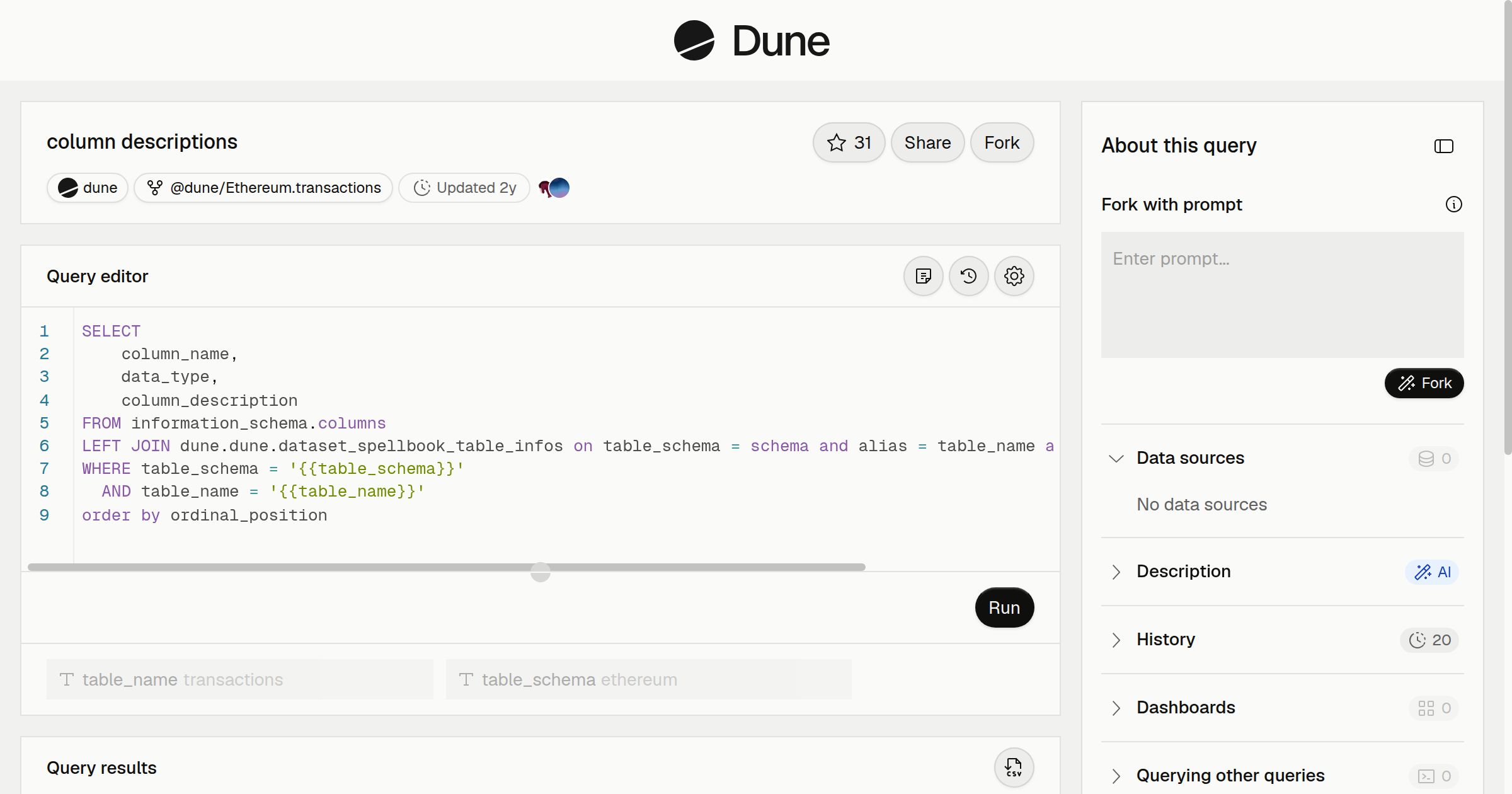Viewport: 1512px width, 794px height.
Task: Click the Querying other queries count badge
Action: pyautogui.click(x=1434, y=776)
